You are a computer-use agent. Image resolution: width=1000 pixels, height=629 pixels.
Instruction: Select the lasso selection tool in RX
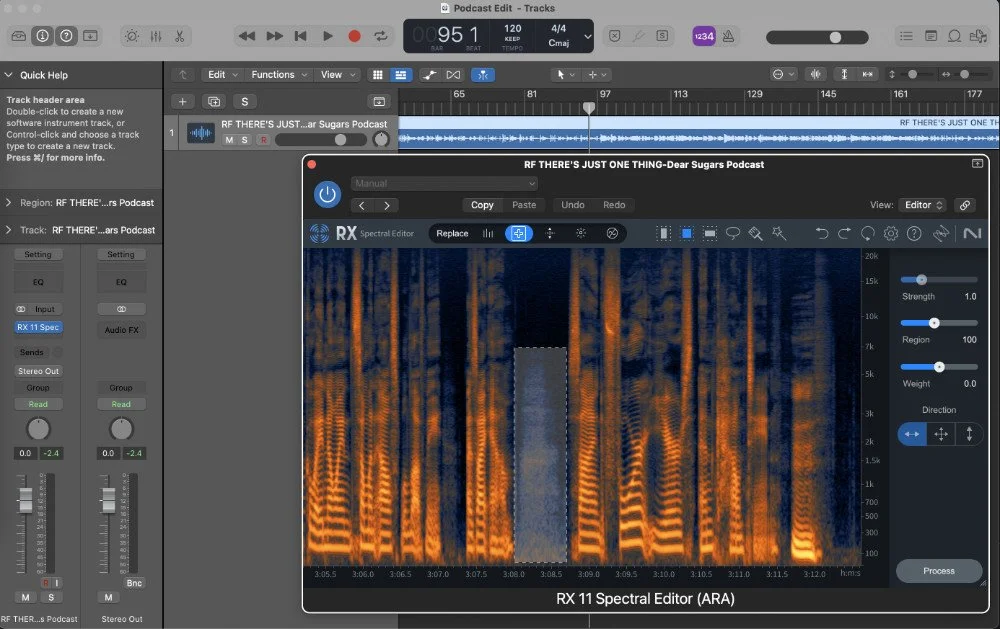pyautogui.click(x=734, y=233)
